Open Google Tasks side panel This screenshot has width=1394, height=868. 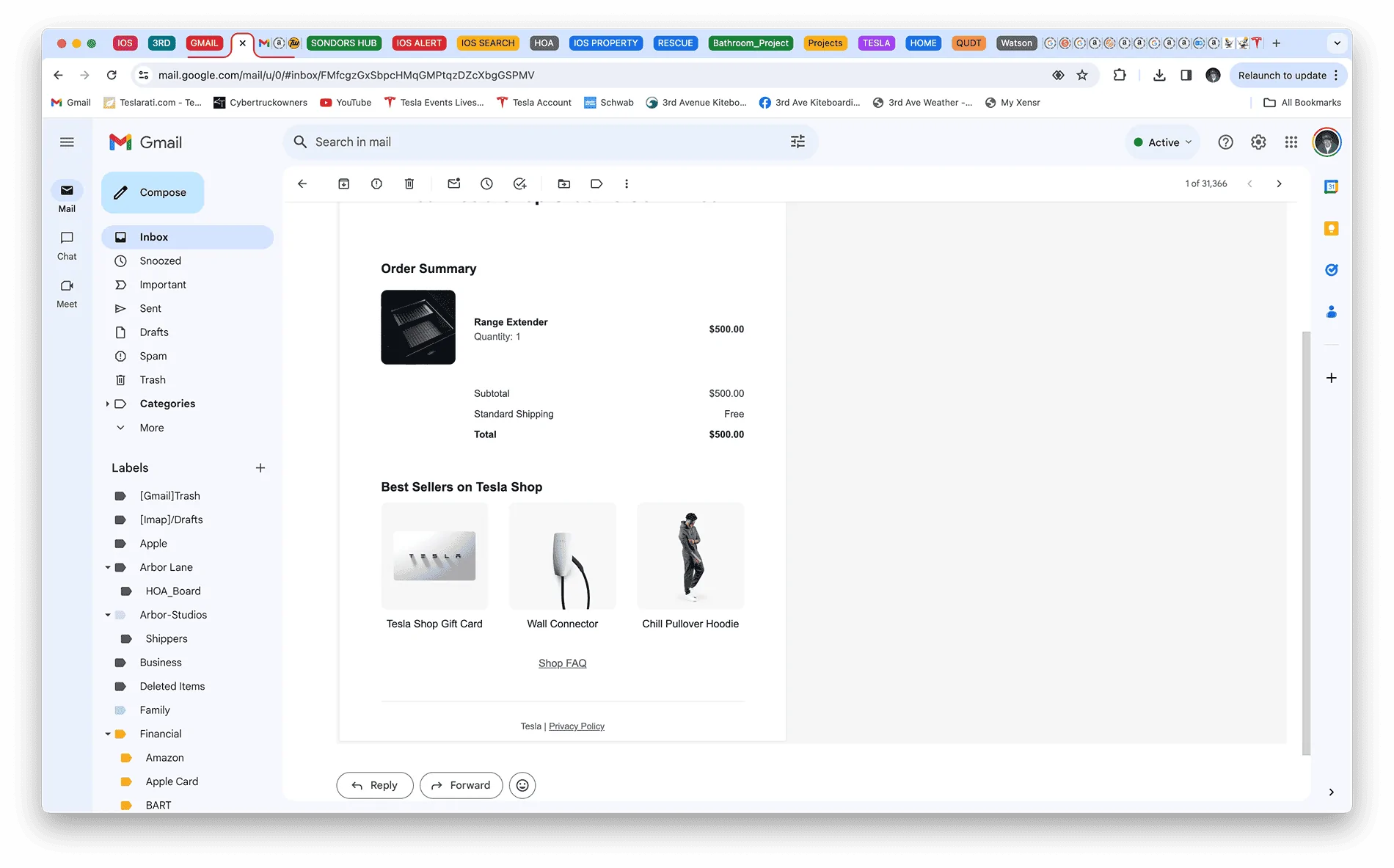point(1331,270)
